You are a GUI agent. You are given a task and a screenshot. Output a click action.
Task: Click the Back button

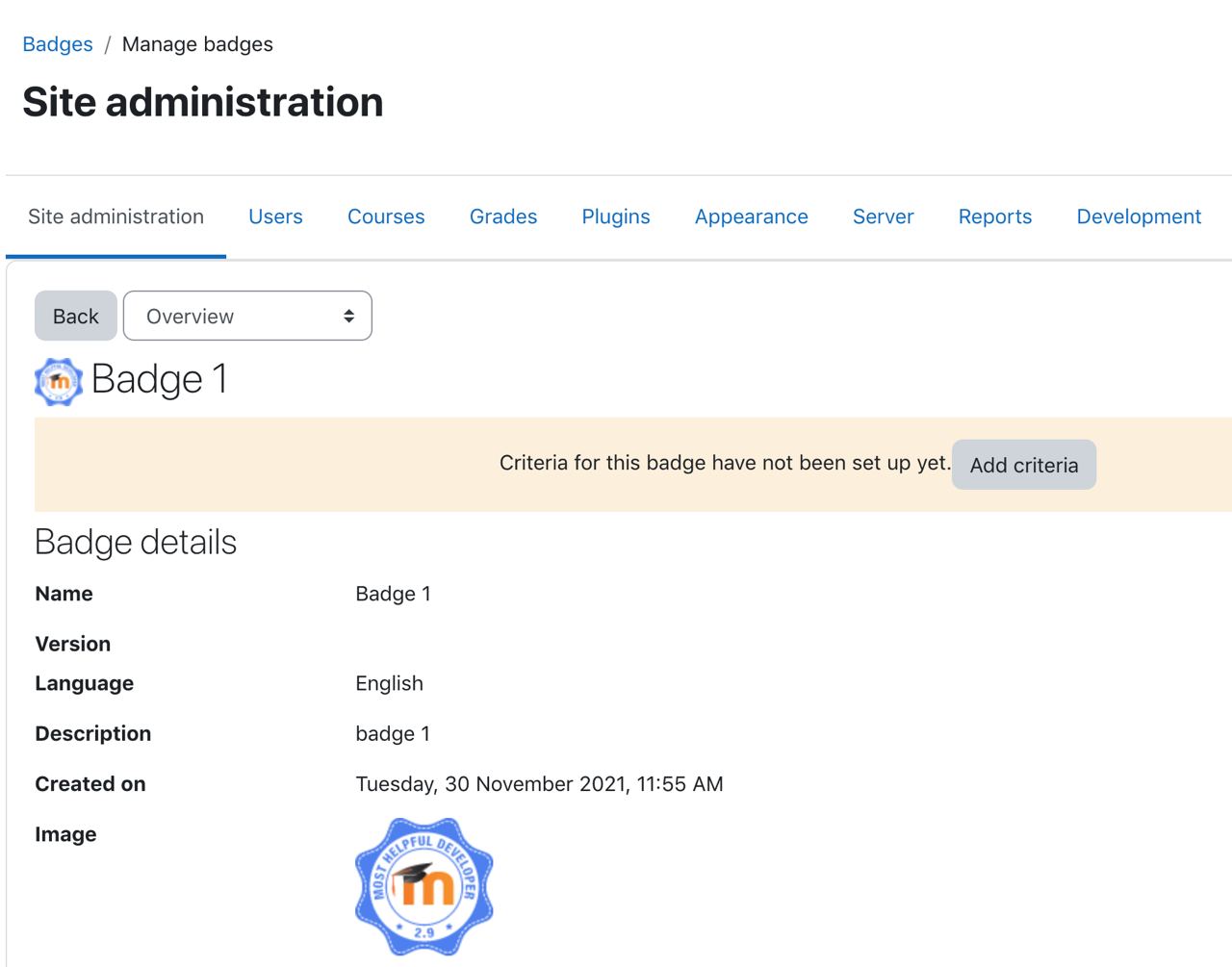[76, 316]
